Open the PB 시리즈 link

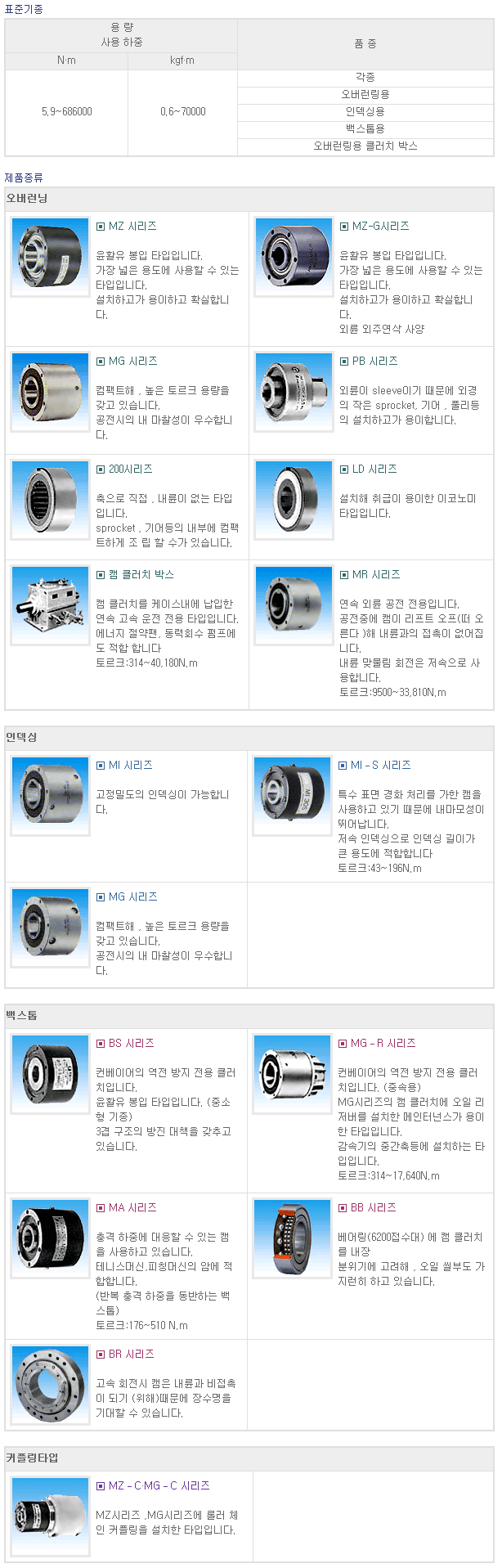coord(374,362)
